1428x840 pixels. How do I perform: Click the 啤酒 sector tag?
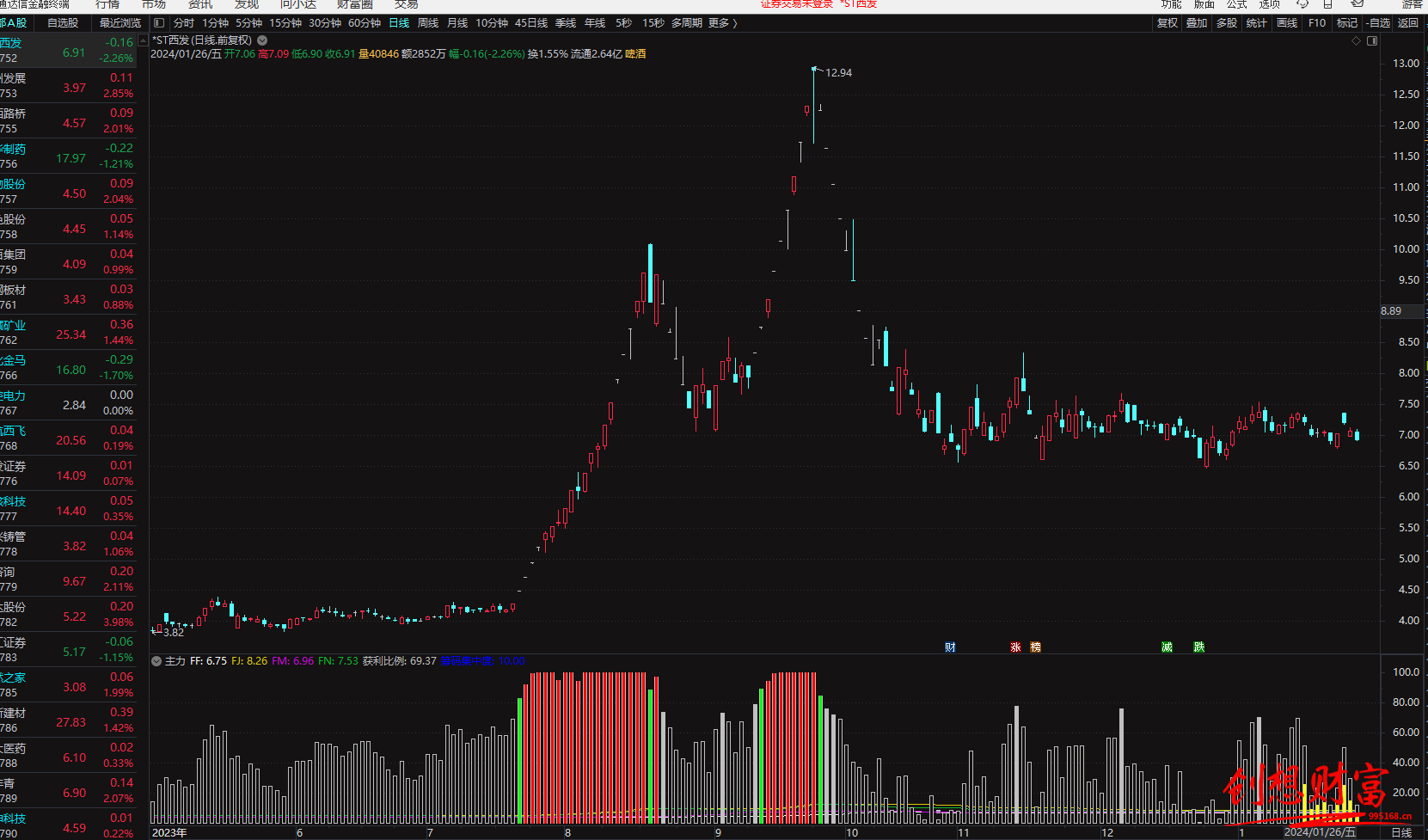[635, 54]
